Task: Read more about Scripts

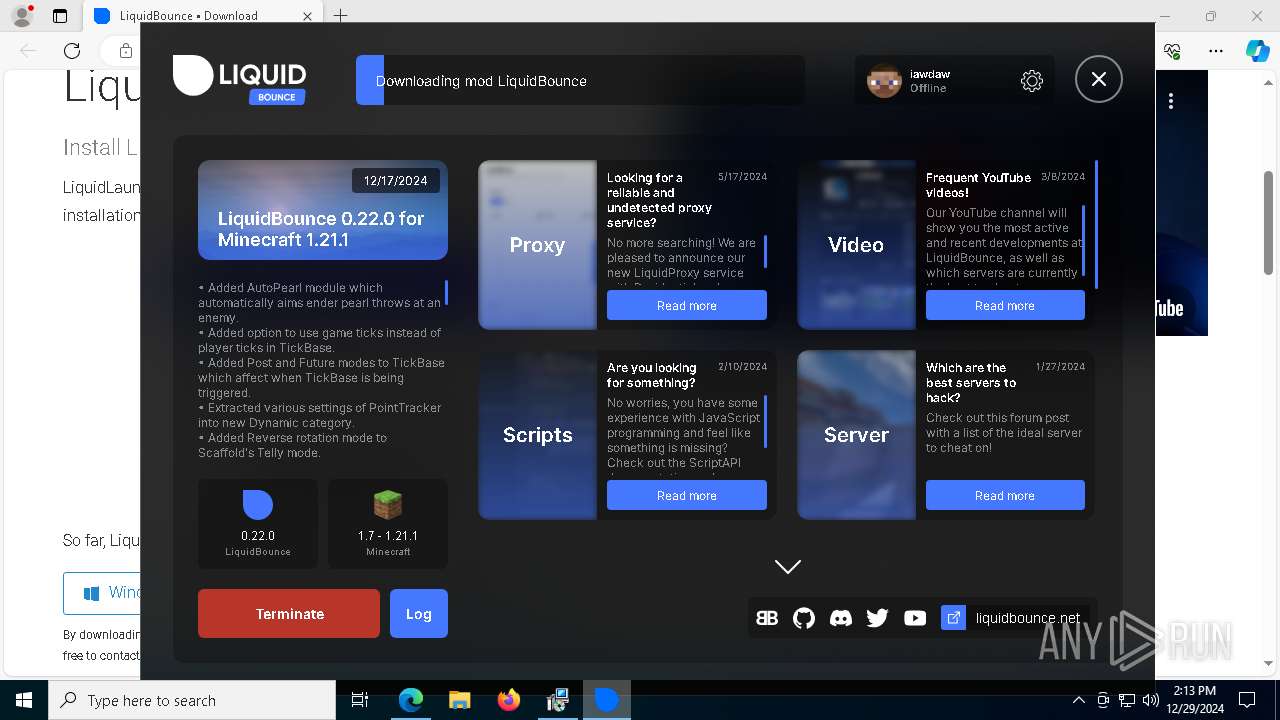Action: pos(687,495)
